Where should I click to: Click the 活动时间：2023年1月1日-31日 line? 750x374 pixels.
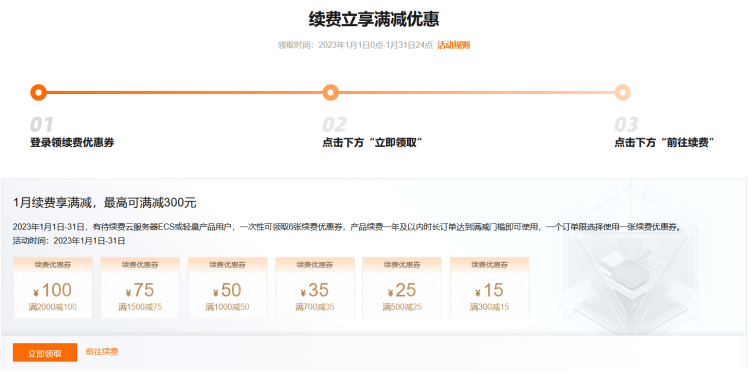click(69, 241)
